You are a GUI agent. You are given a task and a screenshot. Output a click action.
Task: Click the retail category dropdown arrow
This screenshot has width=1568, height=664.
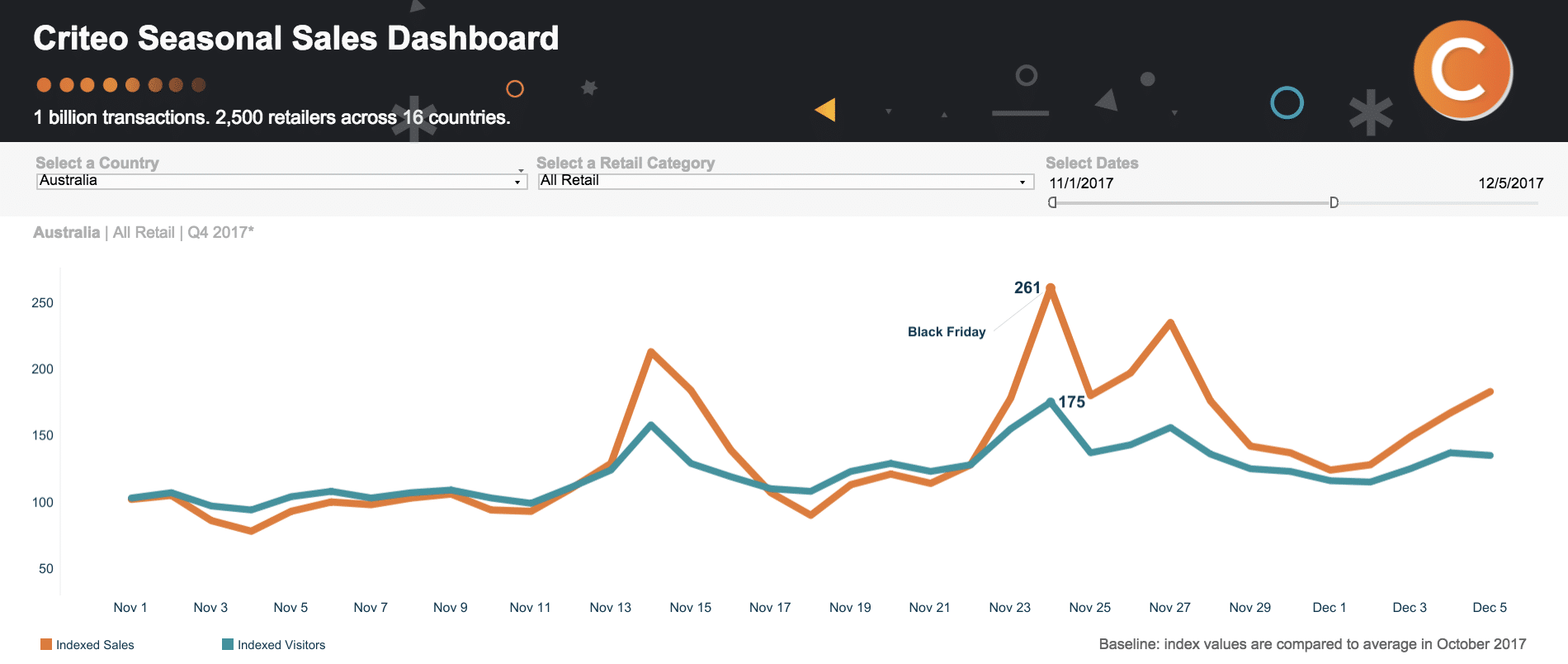coord(1023,182)
